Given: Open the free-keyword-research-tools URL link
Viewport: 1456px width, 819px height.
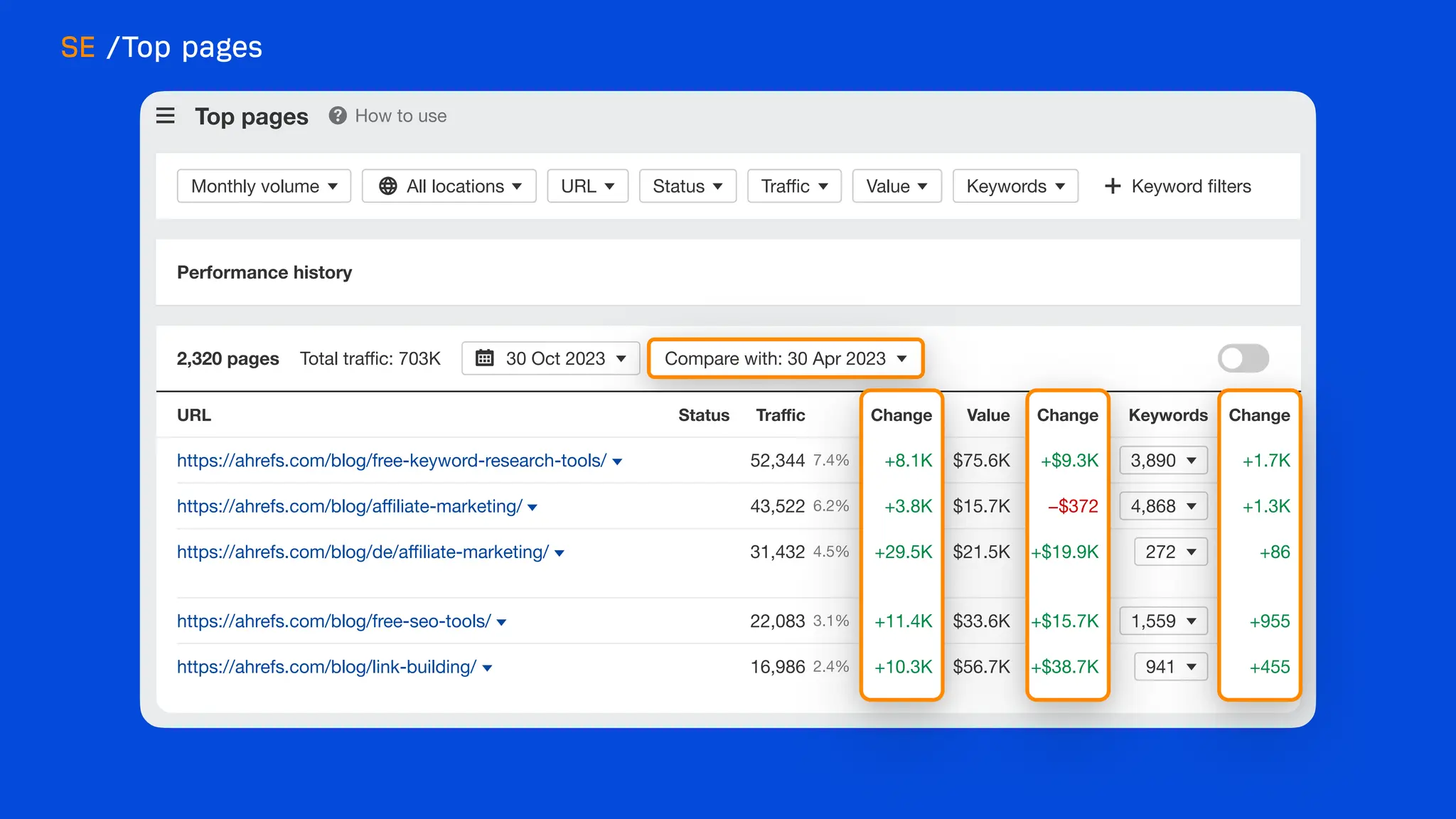Looking at the screenshot, I should (x=392, y=461).
